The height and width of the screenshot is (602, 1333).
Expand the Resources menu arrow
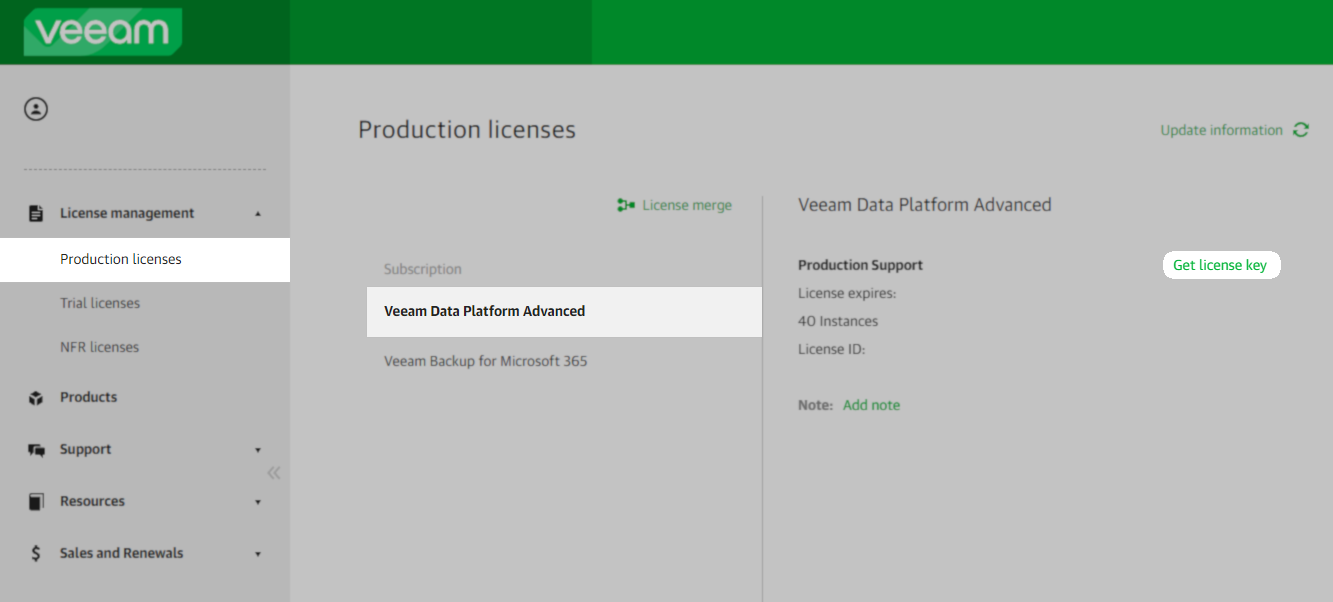pyautogui.click(x=258, y=502)
